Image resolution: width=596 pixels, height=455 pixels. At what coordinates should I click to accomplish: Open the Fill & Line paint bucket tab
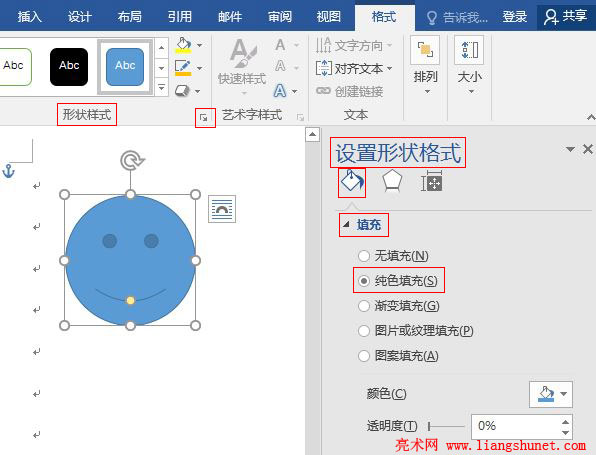(352, 182)
